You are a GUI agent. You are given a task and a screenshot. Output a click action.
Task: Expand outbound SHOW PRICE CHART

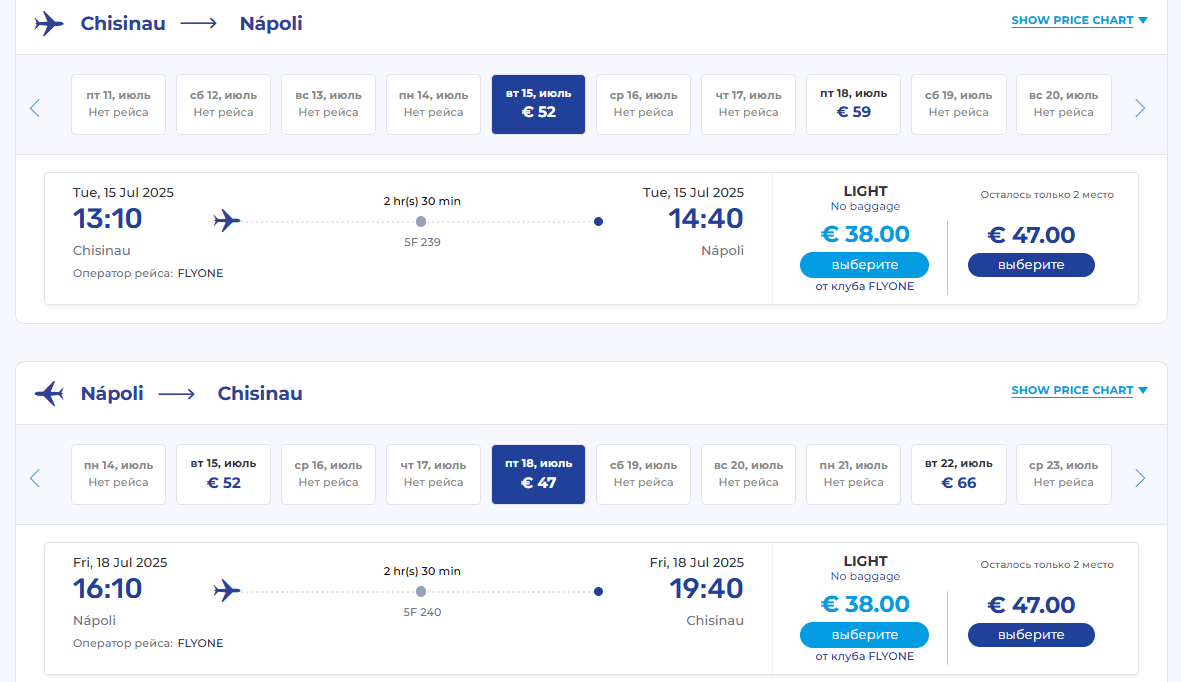point(1079,20)
